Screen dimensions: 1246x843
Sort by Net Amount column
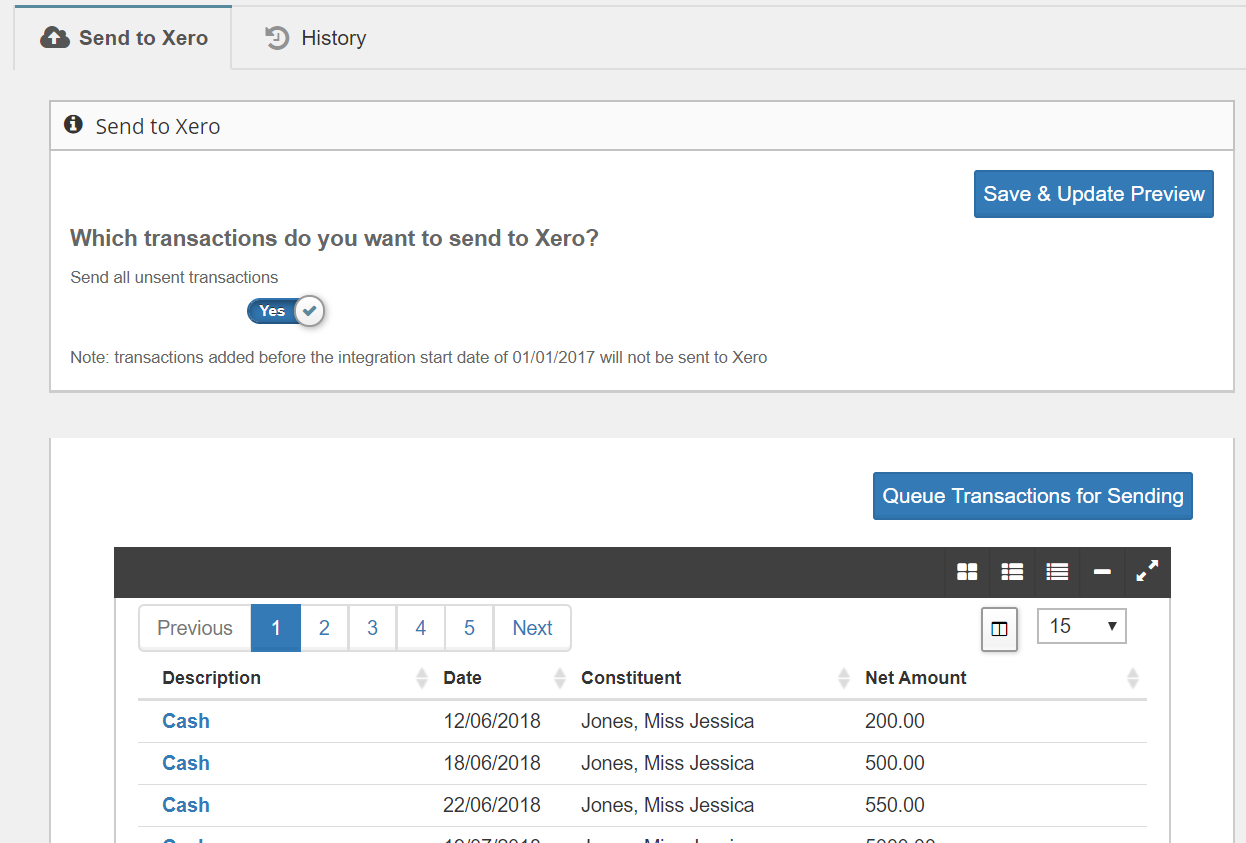[1132, 678]
